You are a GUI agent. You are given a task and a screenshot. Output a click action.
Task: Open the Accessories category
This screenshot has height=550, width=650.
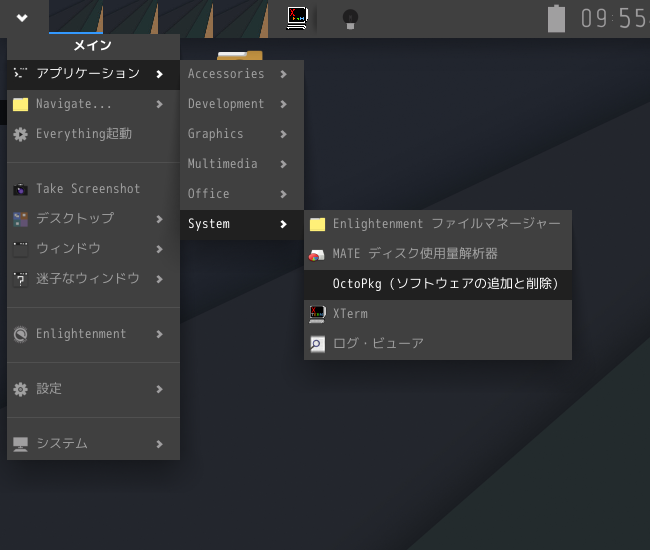point(242,74)
